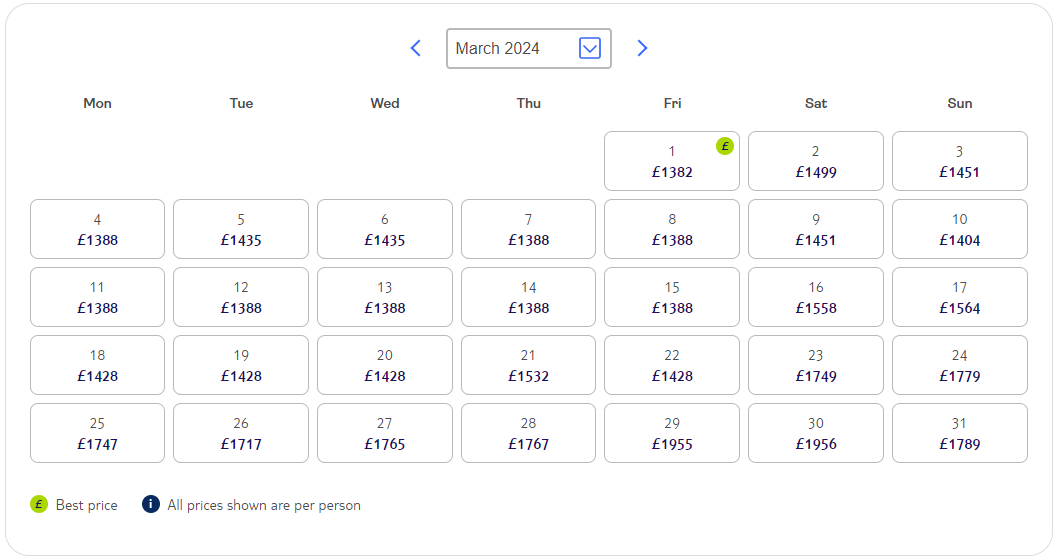This screenshot has width=1055, height=559.
Task: Select 1 March priced £1382
Action: [x=671, y=161]
